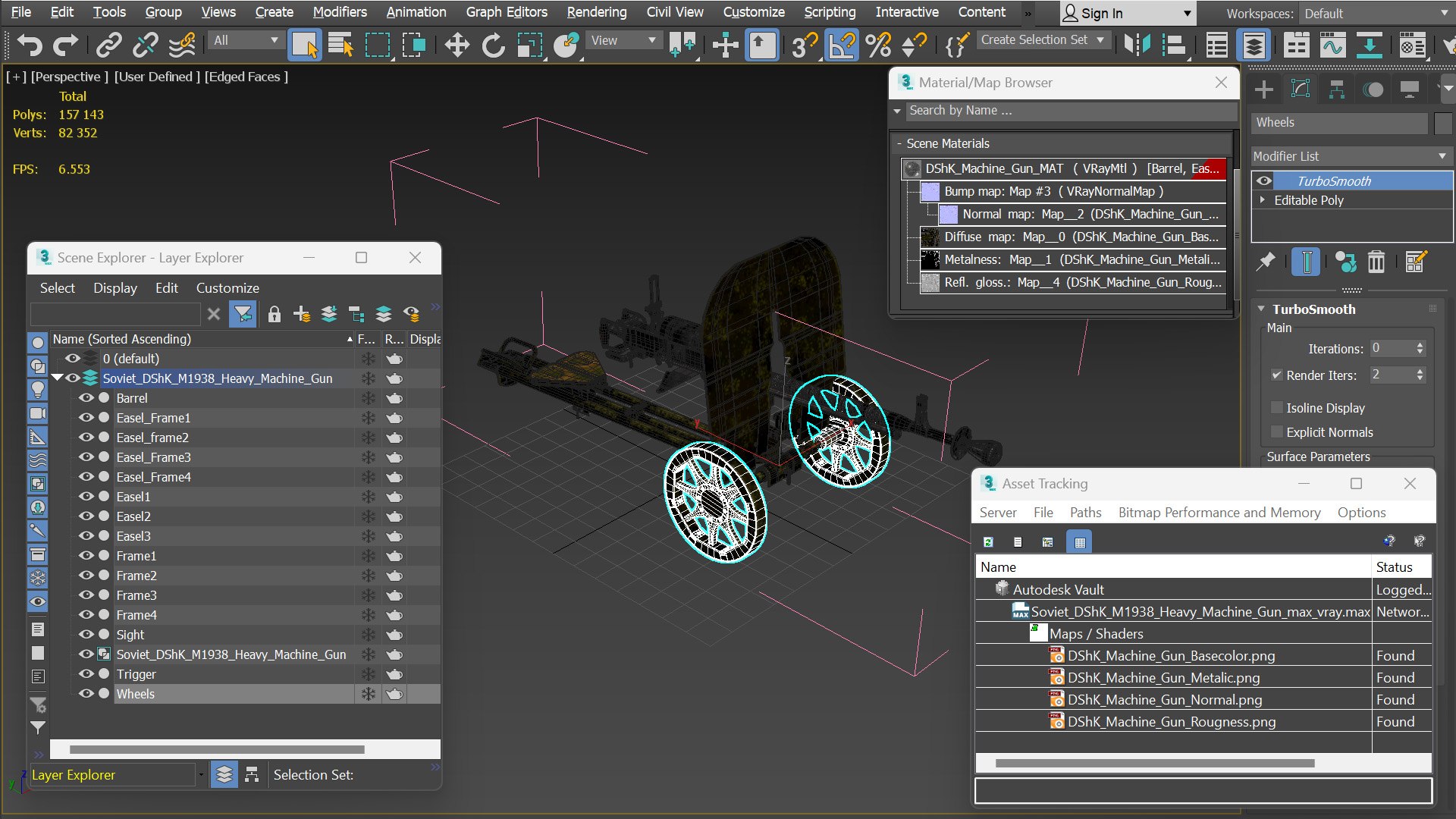Open the Curve Editor icon
Viewport: 1456px width, 819px height.
(x=1332, y=45)
